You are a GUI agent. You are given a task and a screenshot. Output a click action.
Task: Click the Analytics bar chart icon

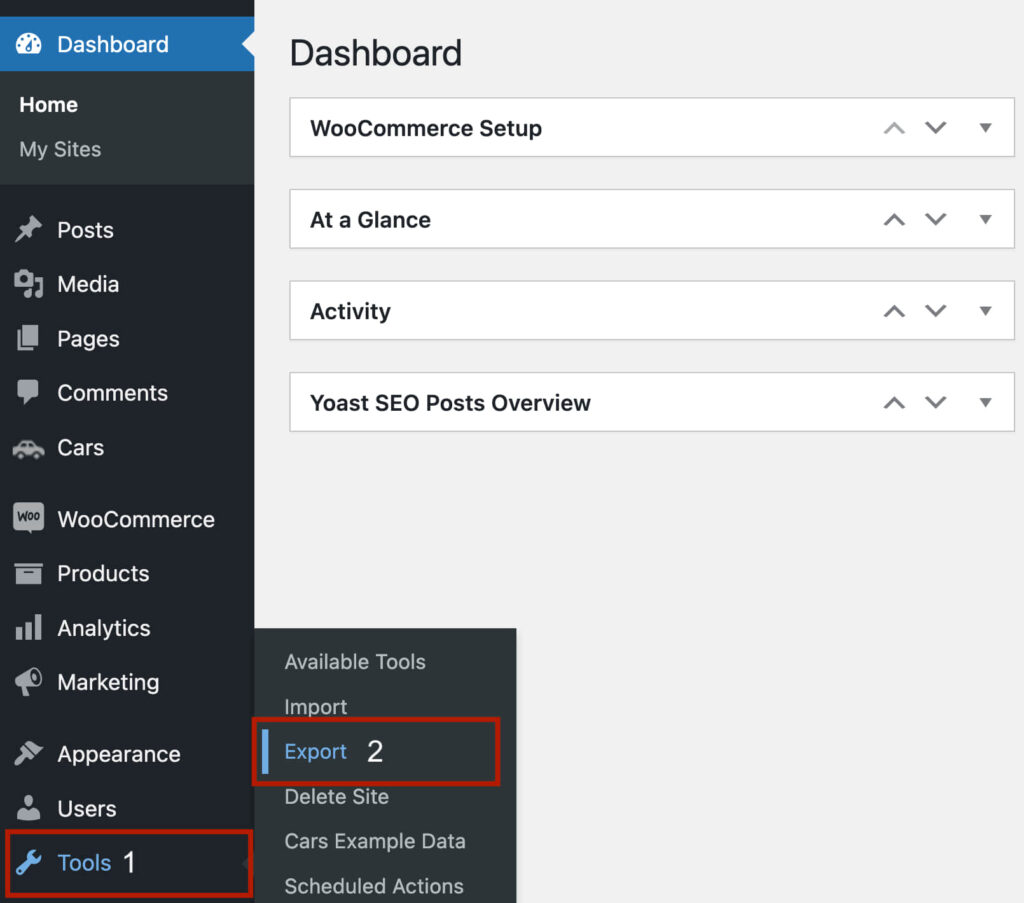[x=29, y=628]
